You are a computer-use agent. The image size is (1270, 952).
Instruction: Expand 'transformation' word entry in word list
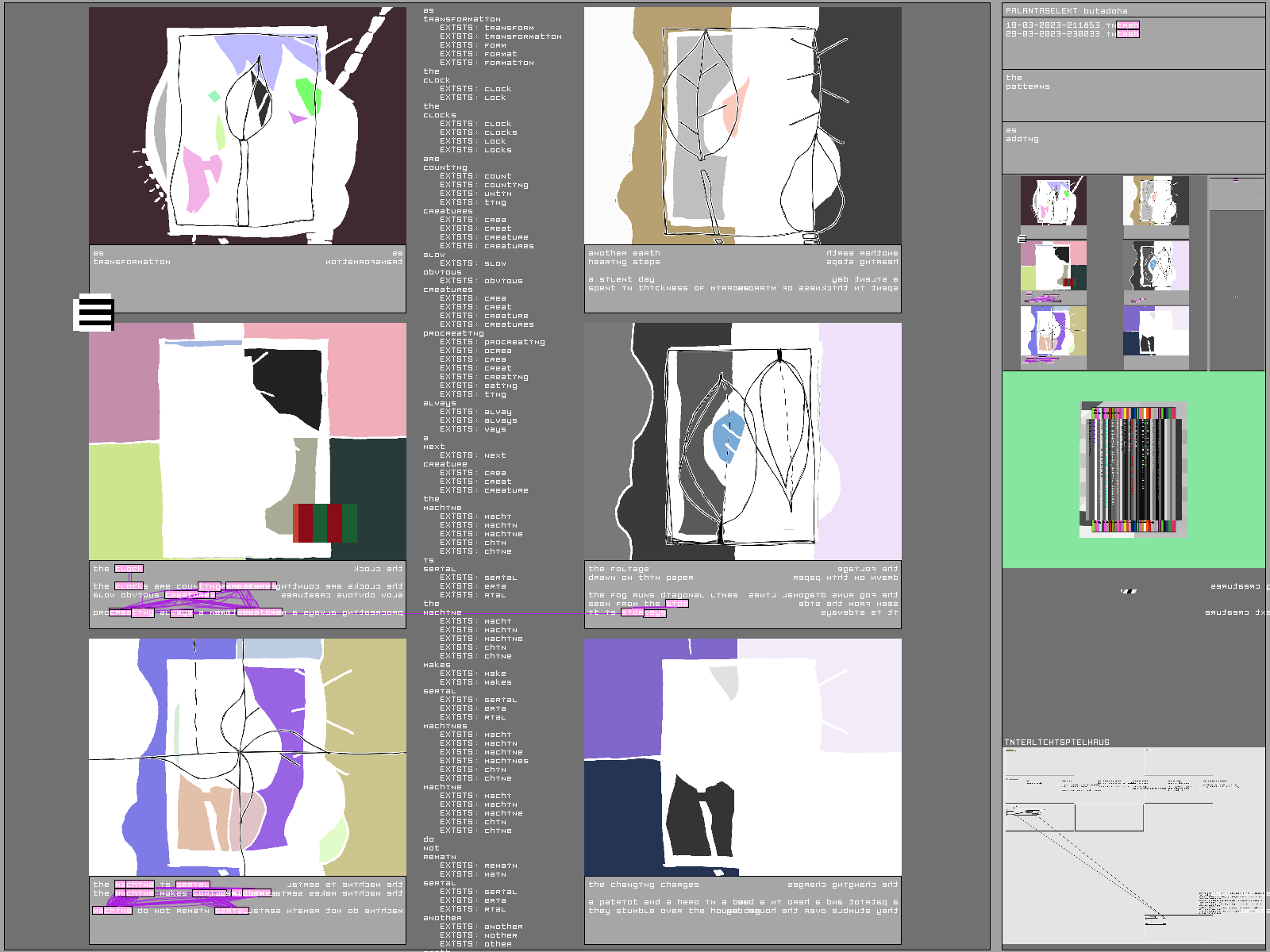(462, 19)
